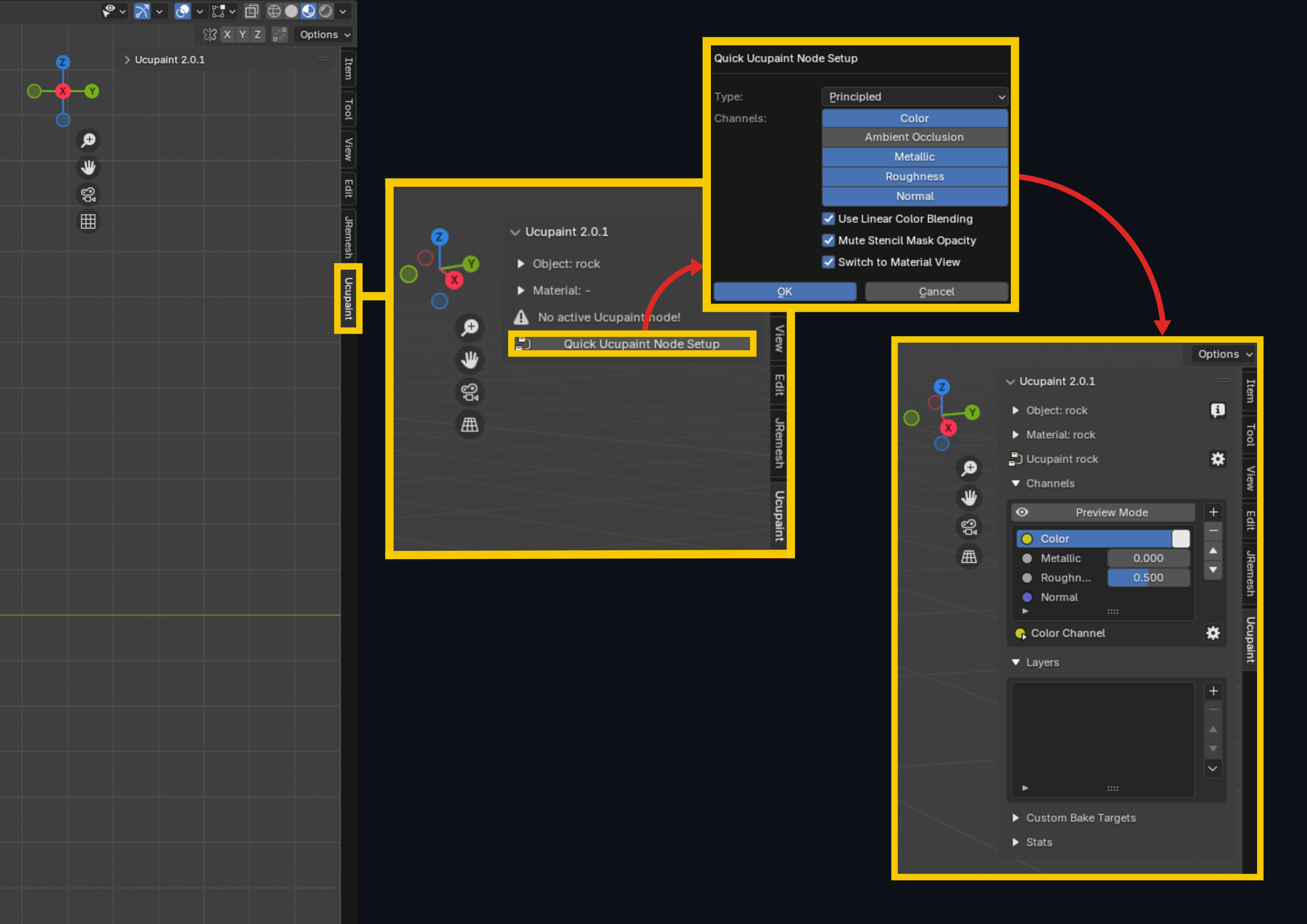
Task: Collapse the Layers section
Action: click(x=1016, y=662)
